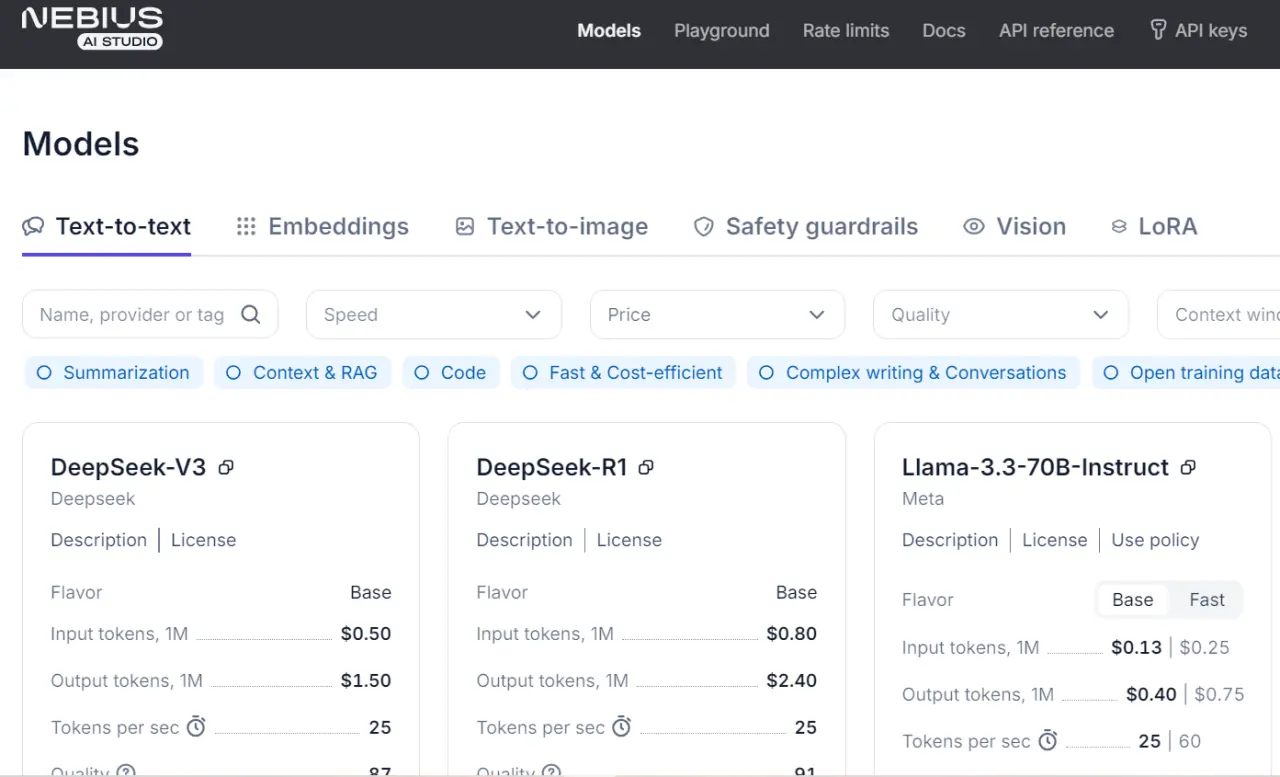Open Rate limits in the top navigation
This screenshot has width=1280, height=777.
click(x=846, y=31)
